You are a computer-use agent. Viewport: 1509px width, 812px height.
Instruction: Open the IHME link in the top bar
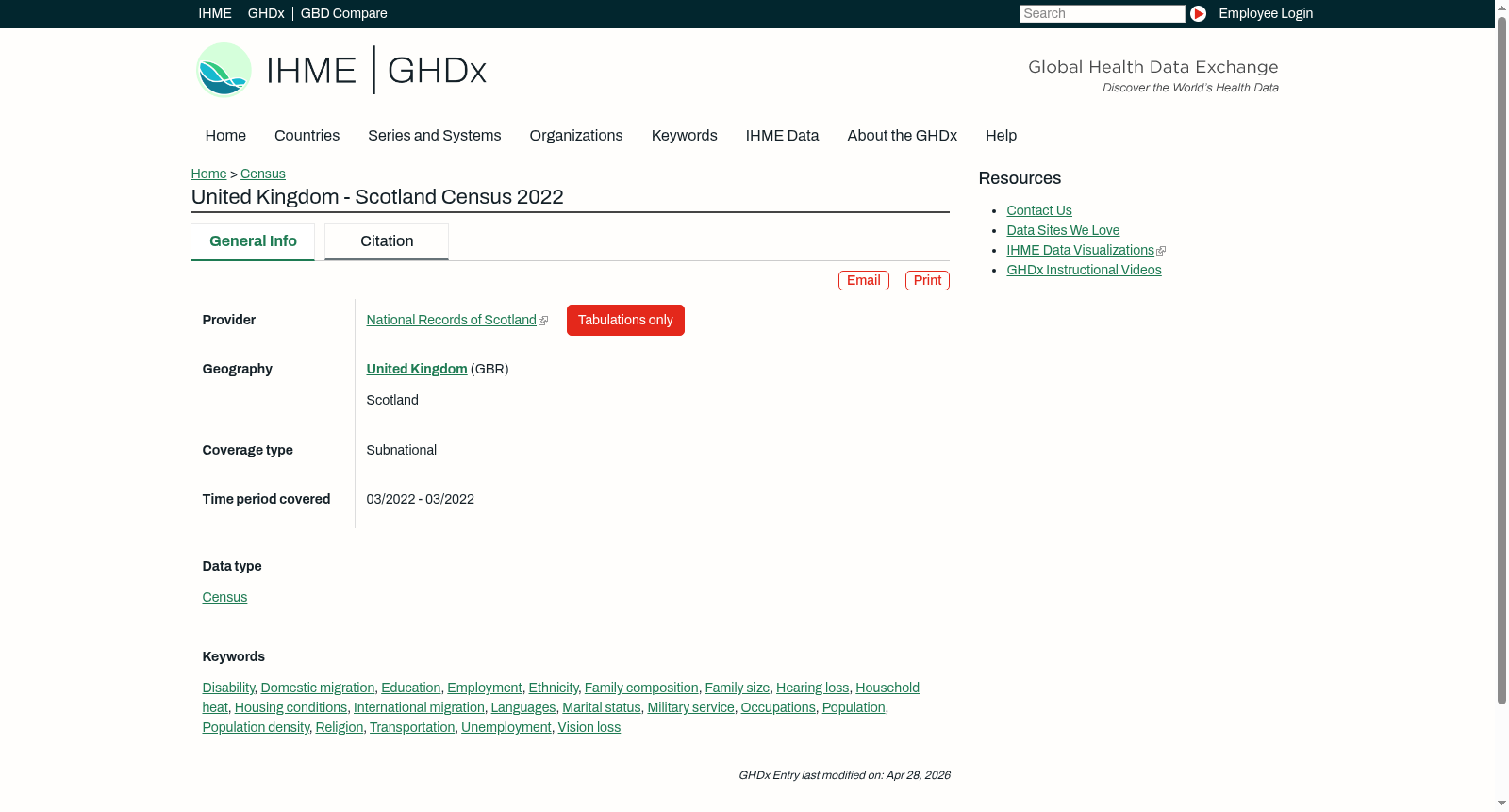click(x=215, y=13)
